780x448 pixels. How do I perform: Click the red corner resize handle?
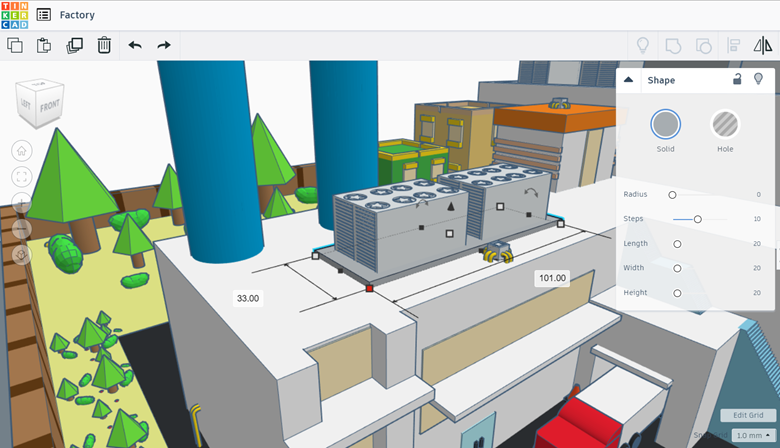coord(369,288)
